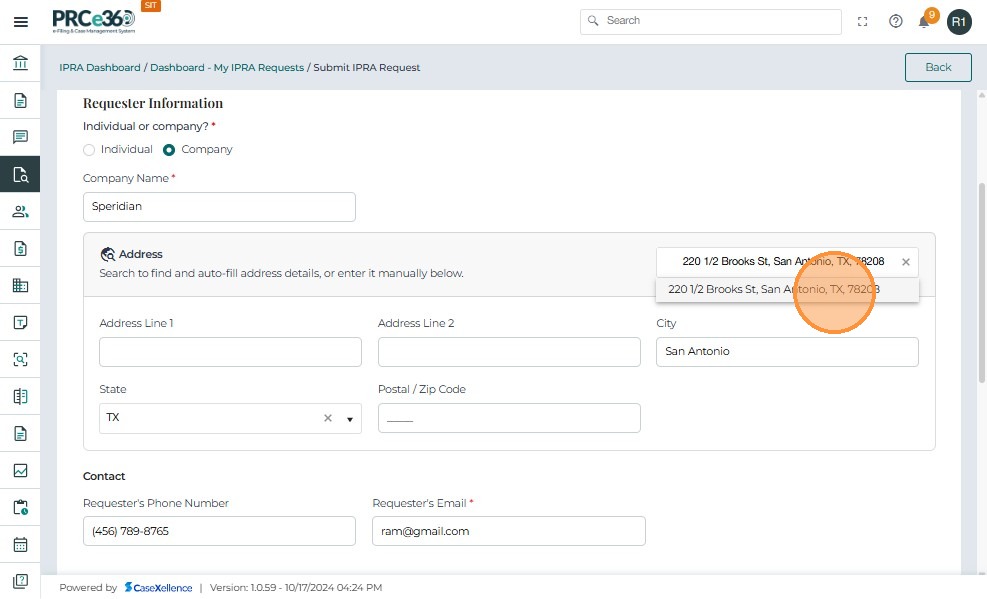
Task: Choose the 220 1/2 Brooks St suggestion
Action: pos(774,289)
